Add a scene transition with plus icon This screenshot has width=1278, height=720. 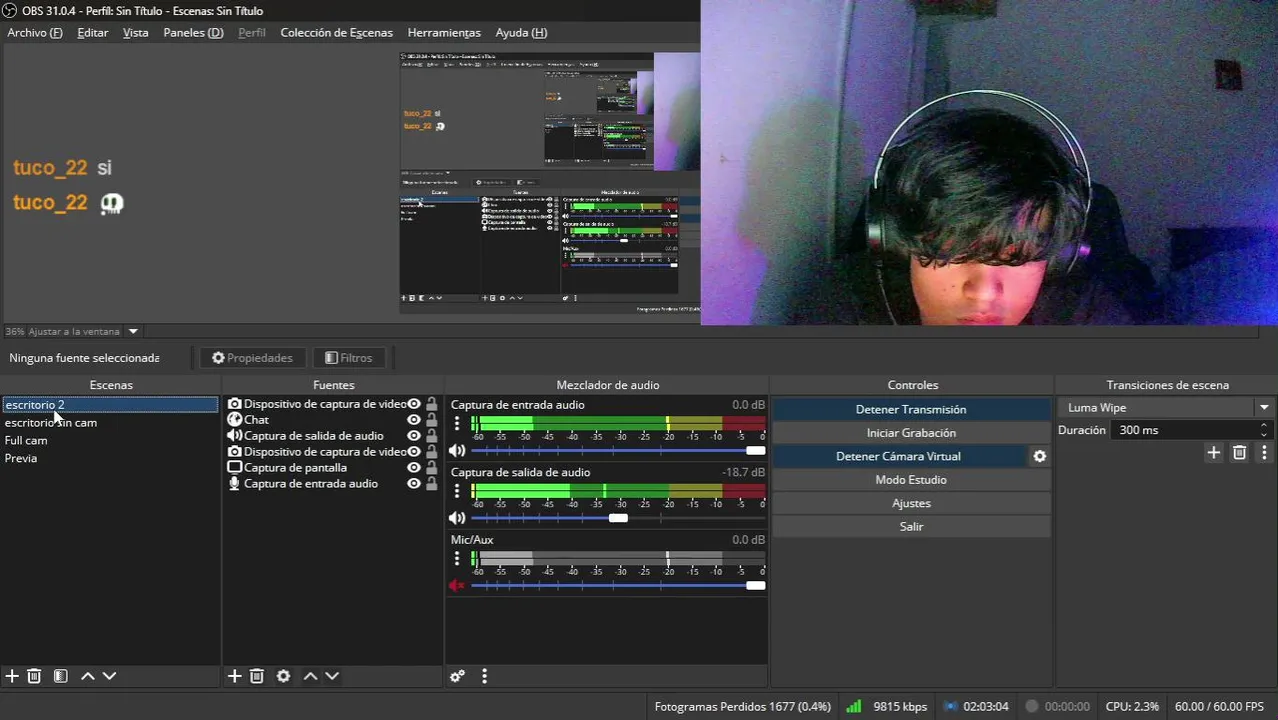pos(1214,453)
